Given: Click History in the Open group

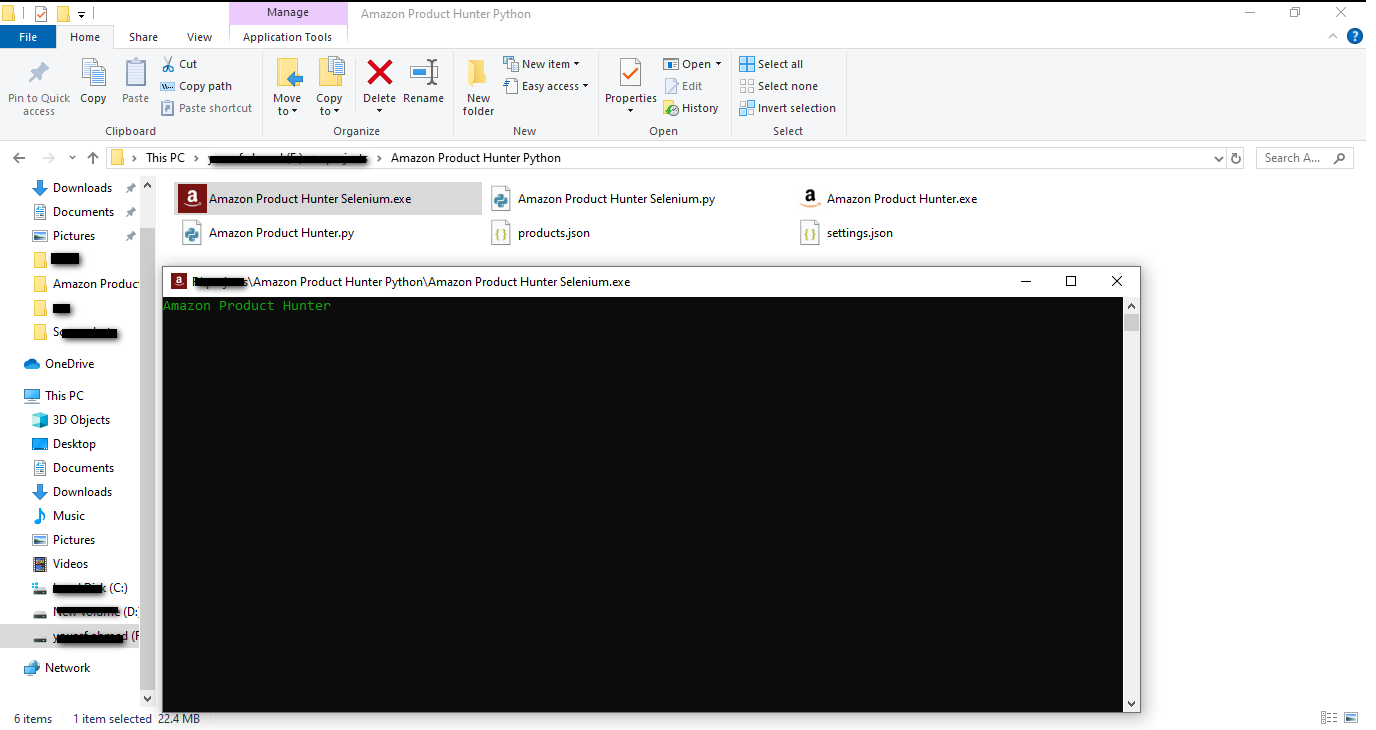Looking at the screenshot, I should (x=691, y=108).
